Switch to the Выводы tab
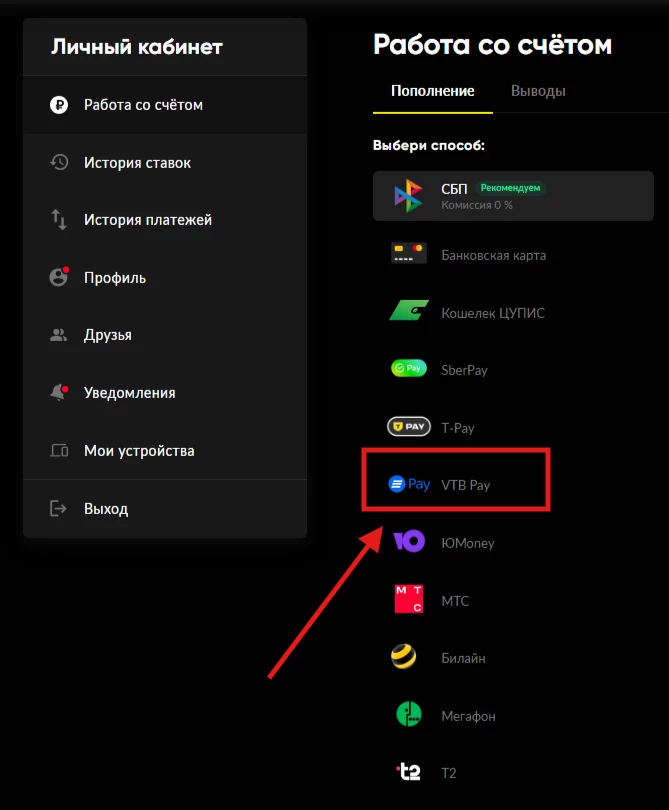This screenshot has width=669, height=810. [538, 91]
